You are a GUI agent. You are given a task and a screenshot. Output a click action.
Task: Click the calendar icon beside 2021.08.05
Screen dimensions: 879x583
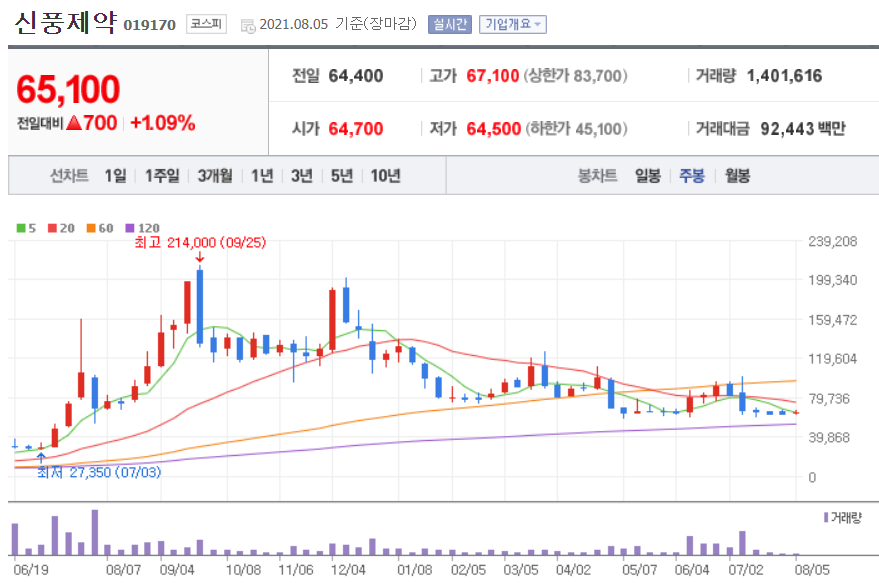(248, 25)
